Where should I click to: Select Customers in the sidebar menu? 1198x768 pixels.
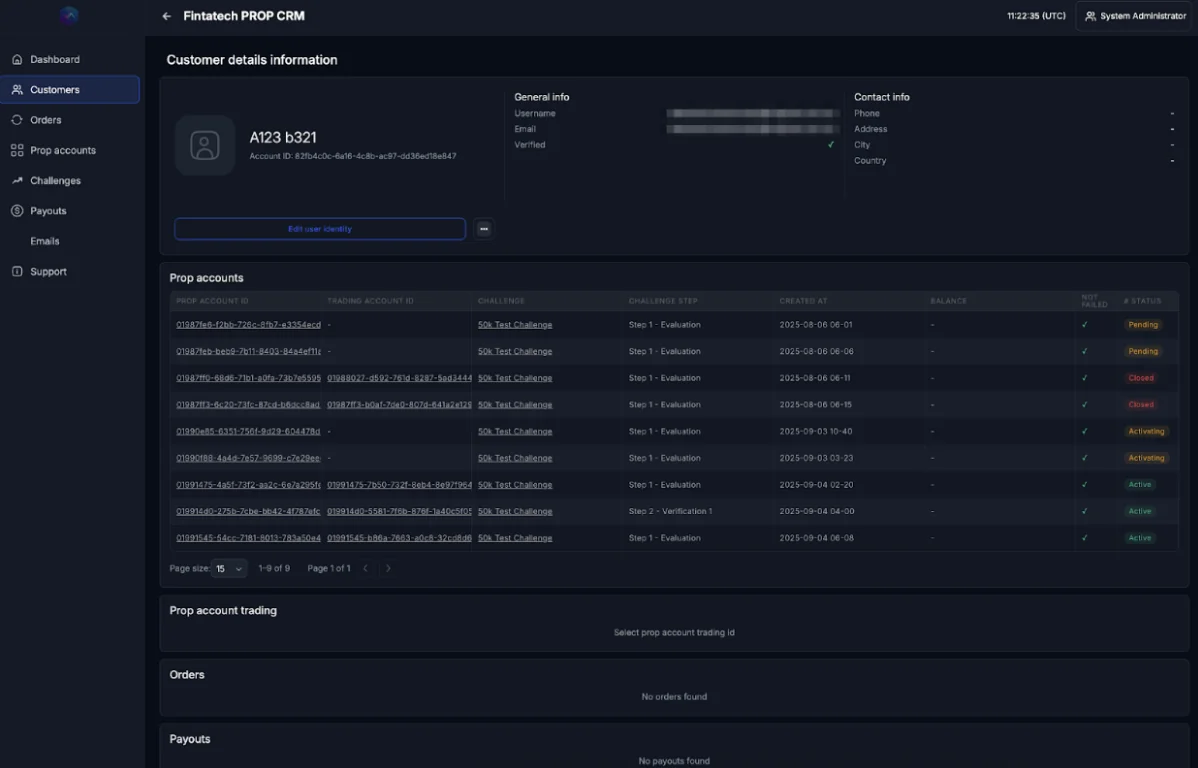tap(70, 90)
